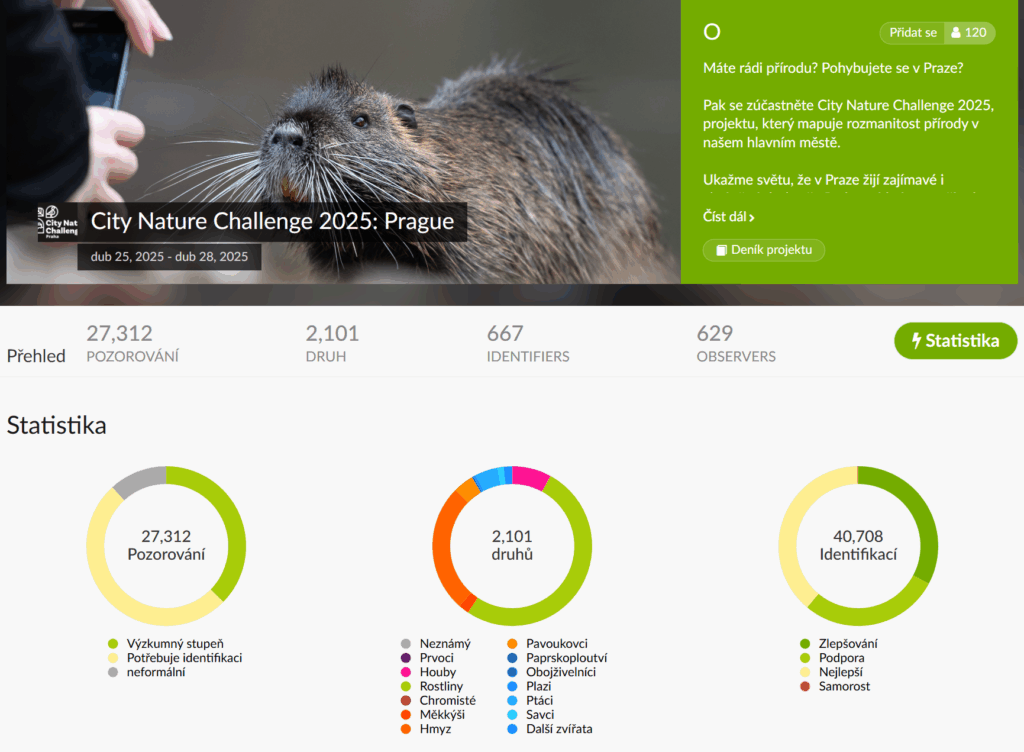Click the 'Máte rádi přírodu?' description line
Screen dimensions: 1024x752
833,68
